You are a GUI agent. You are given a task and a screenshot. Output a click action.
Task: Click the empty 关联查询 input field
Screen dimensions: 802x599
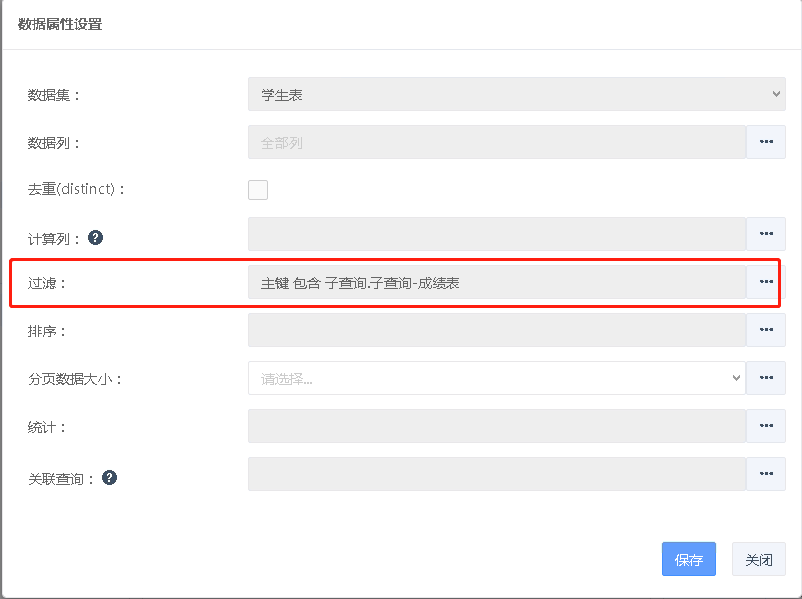[496, 474]
